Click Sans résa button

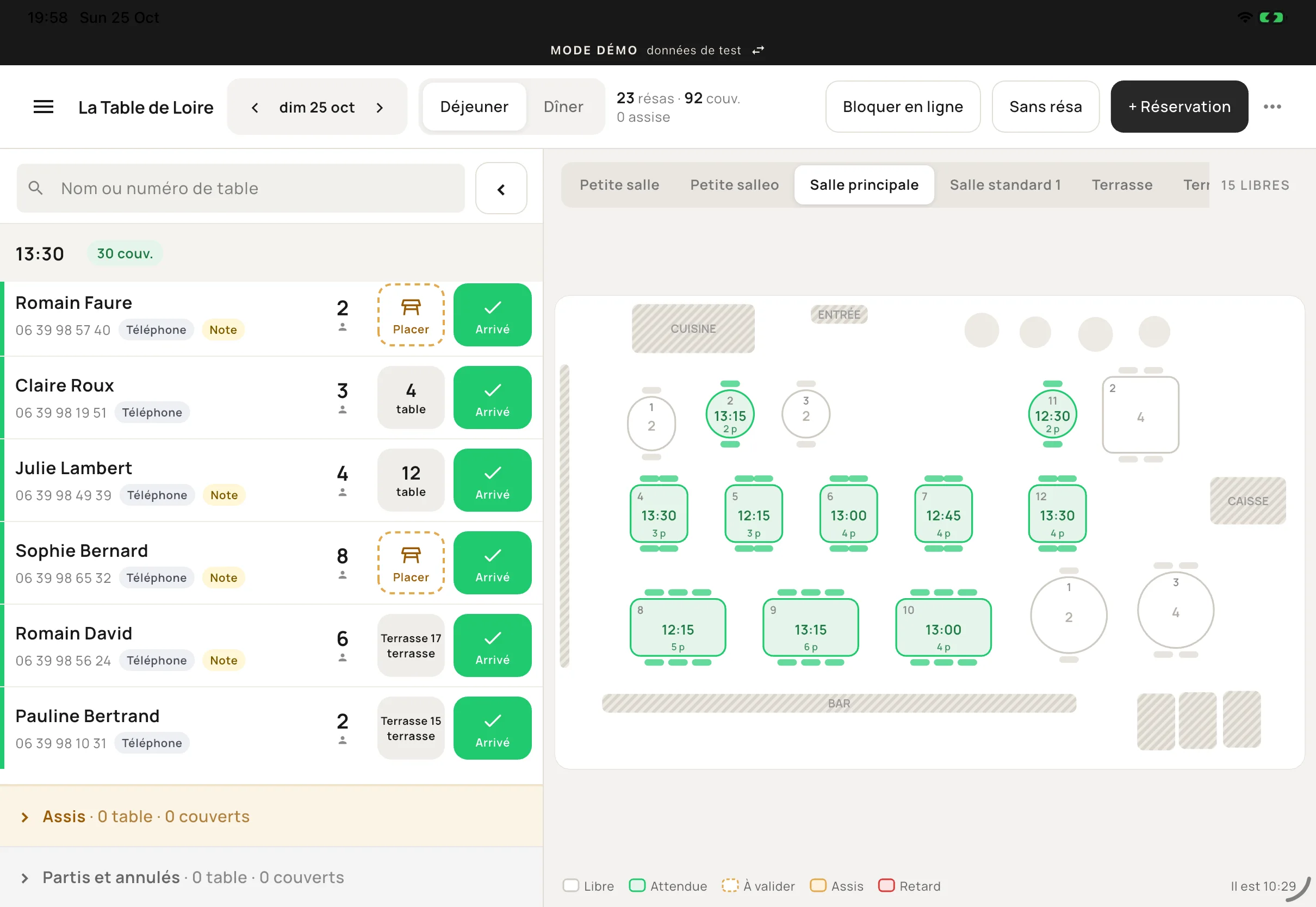[x=1046, y=107]
